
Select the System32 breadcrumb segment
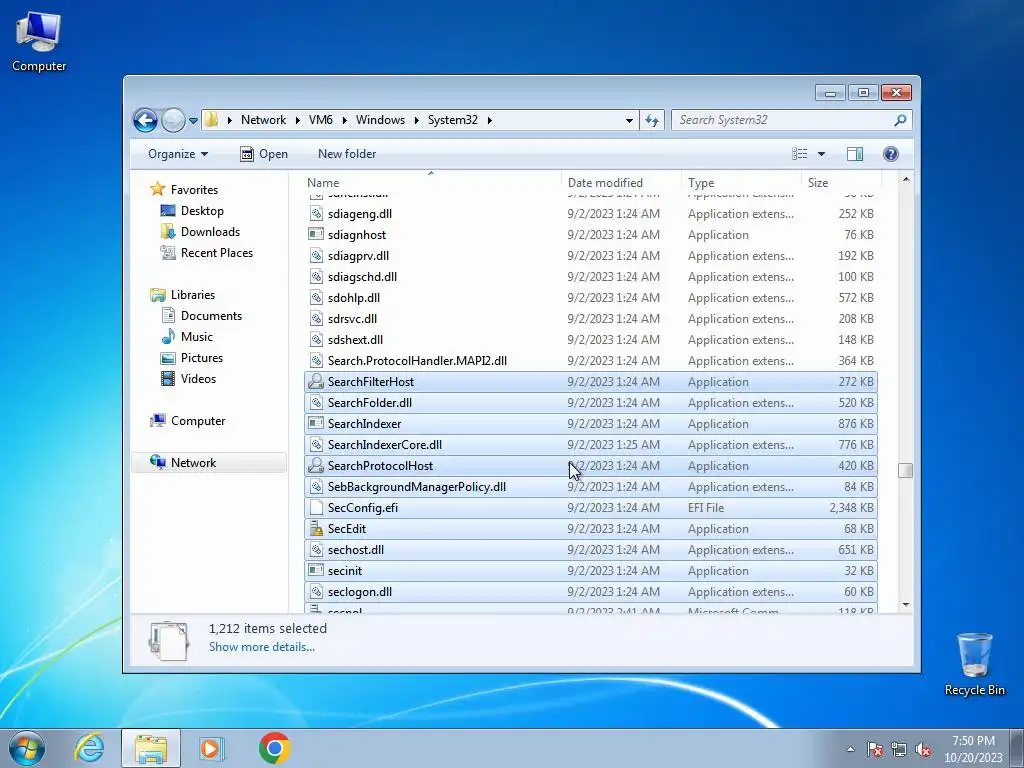(x=453, y=120)
